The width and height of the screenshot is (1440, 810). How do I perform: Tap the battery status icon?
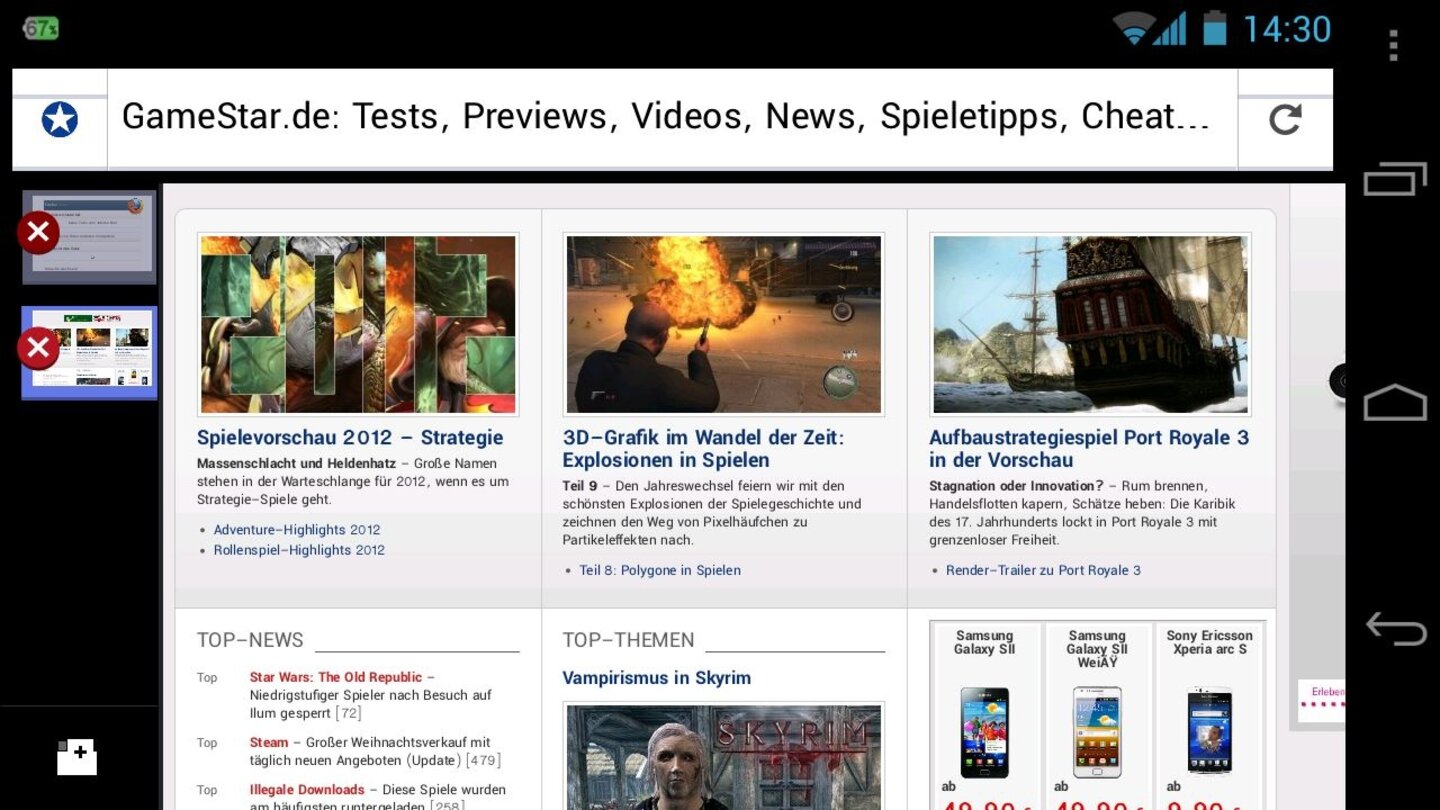1214,28
